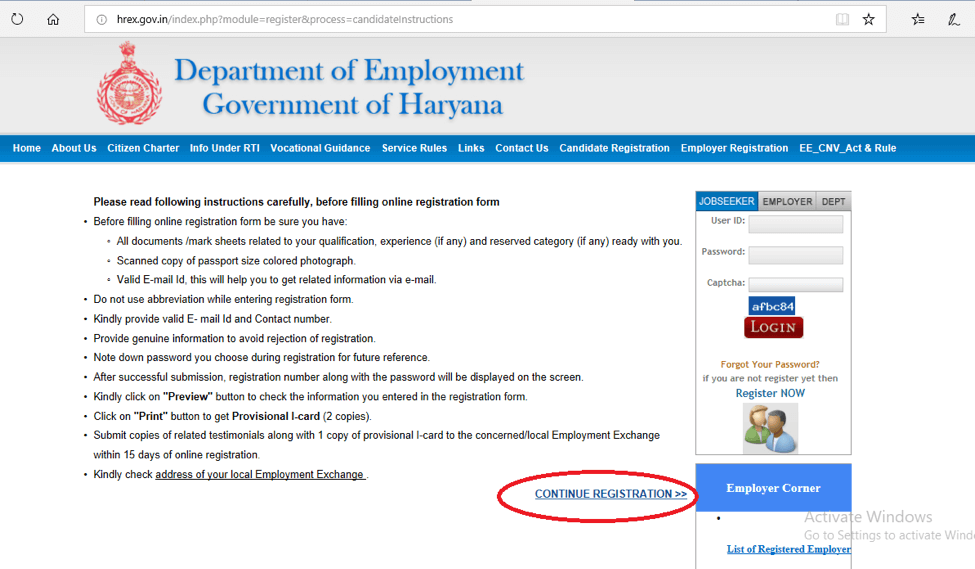Click the add notes pen icon
Screen dimensions: 975x569
pyautogui.click(x=953, y=19)
